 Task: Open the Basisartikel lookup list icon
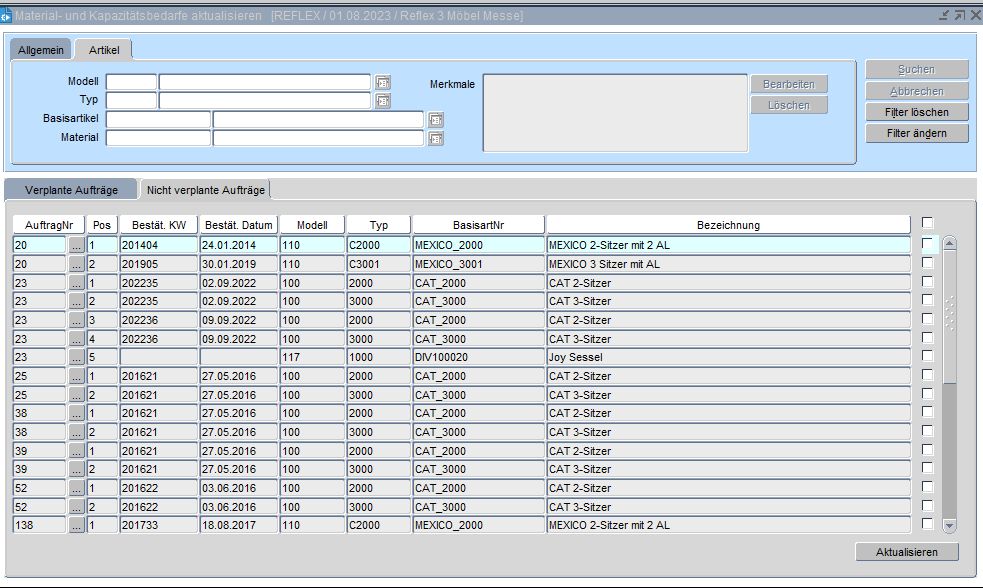point(435,120)
